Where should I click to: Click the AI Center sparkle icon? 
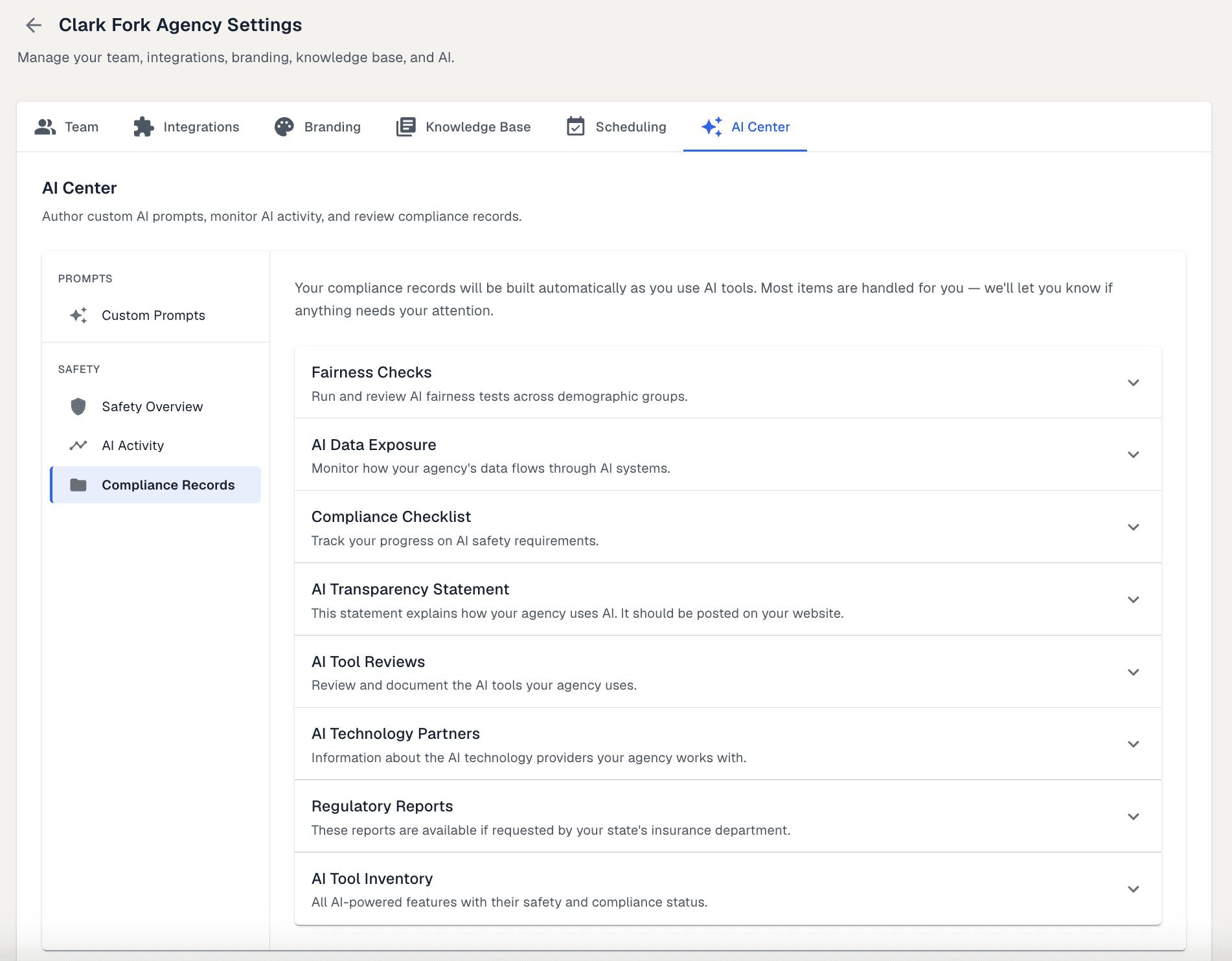712,127
